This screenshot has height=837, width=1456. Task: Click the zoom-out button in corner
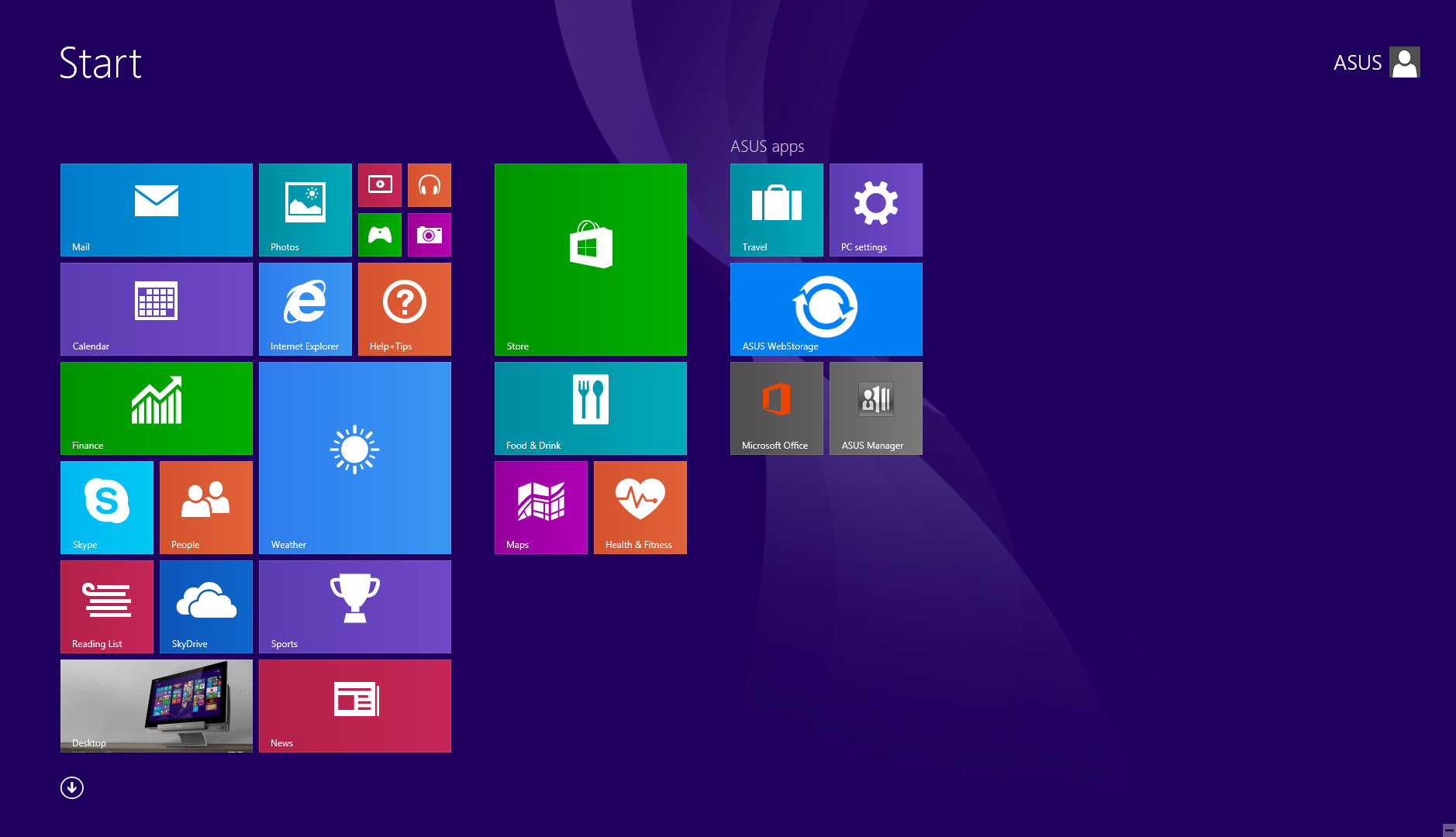pos(1448,830)
